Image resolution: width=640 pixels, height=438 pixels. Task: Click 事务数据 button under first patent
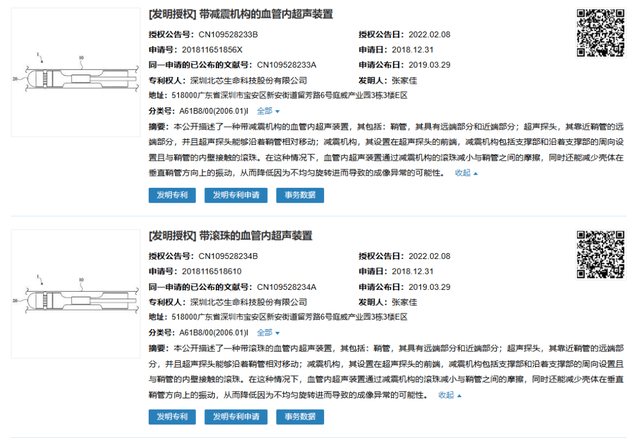coord(300,195)
